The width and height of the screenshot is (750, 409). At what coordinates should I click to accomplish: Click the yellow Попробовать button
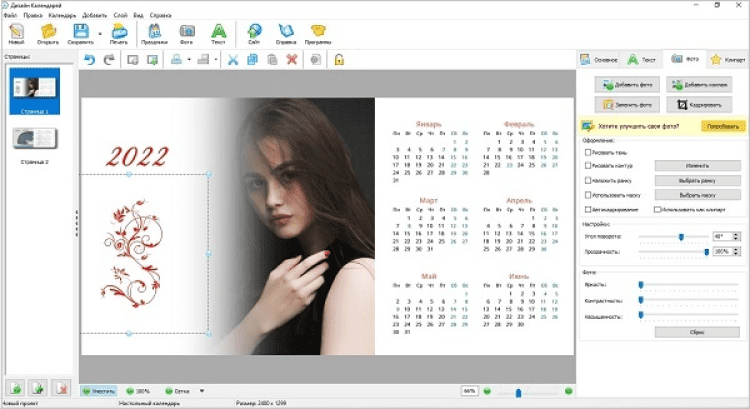[x=723, y=126]
